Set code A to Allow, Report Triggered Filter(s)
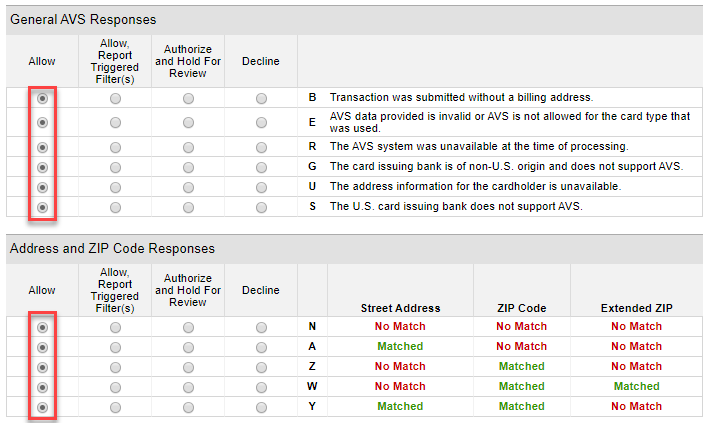The width and height of the screenshot is (708, 423). tap(116, 348)
